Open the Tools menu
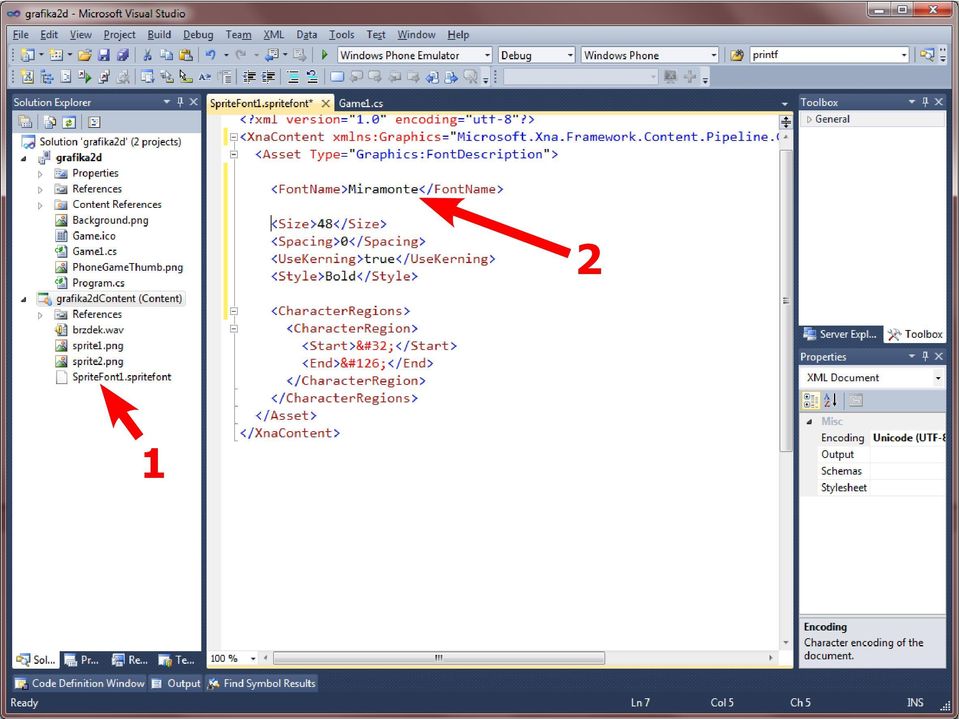Viewport: 959px width, 719px height. pos(341,35)
